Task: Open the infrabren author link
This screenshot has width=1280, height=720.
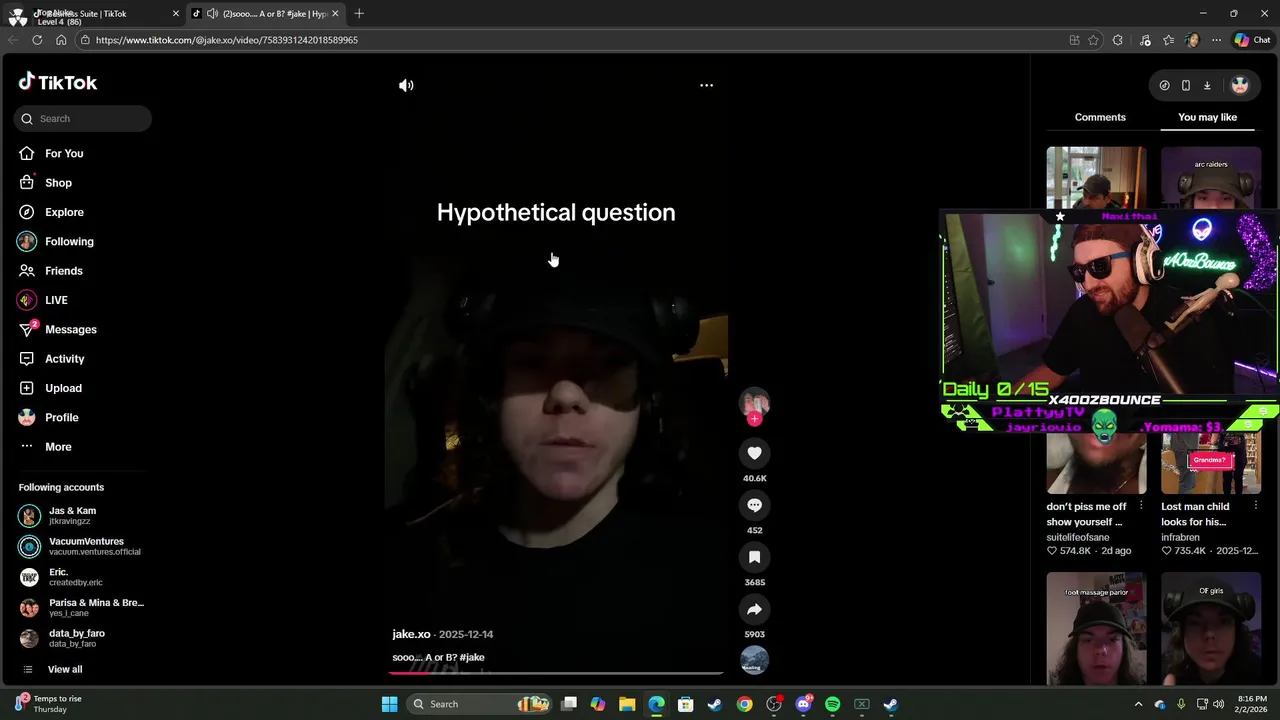Action: pyautogui.click(x=1180, y=537)
